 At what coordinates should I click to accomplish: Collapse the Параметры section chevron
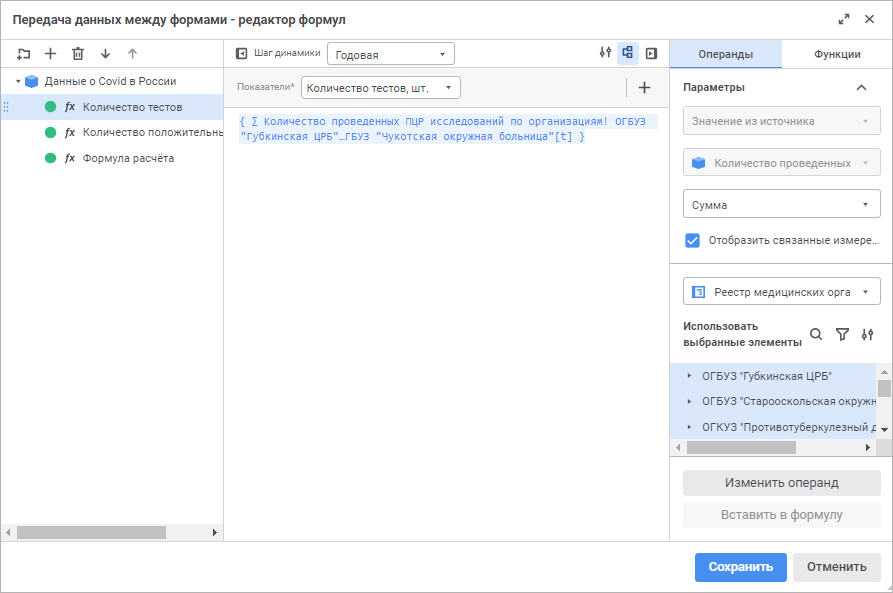tap(861, 87)
